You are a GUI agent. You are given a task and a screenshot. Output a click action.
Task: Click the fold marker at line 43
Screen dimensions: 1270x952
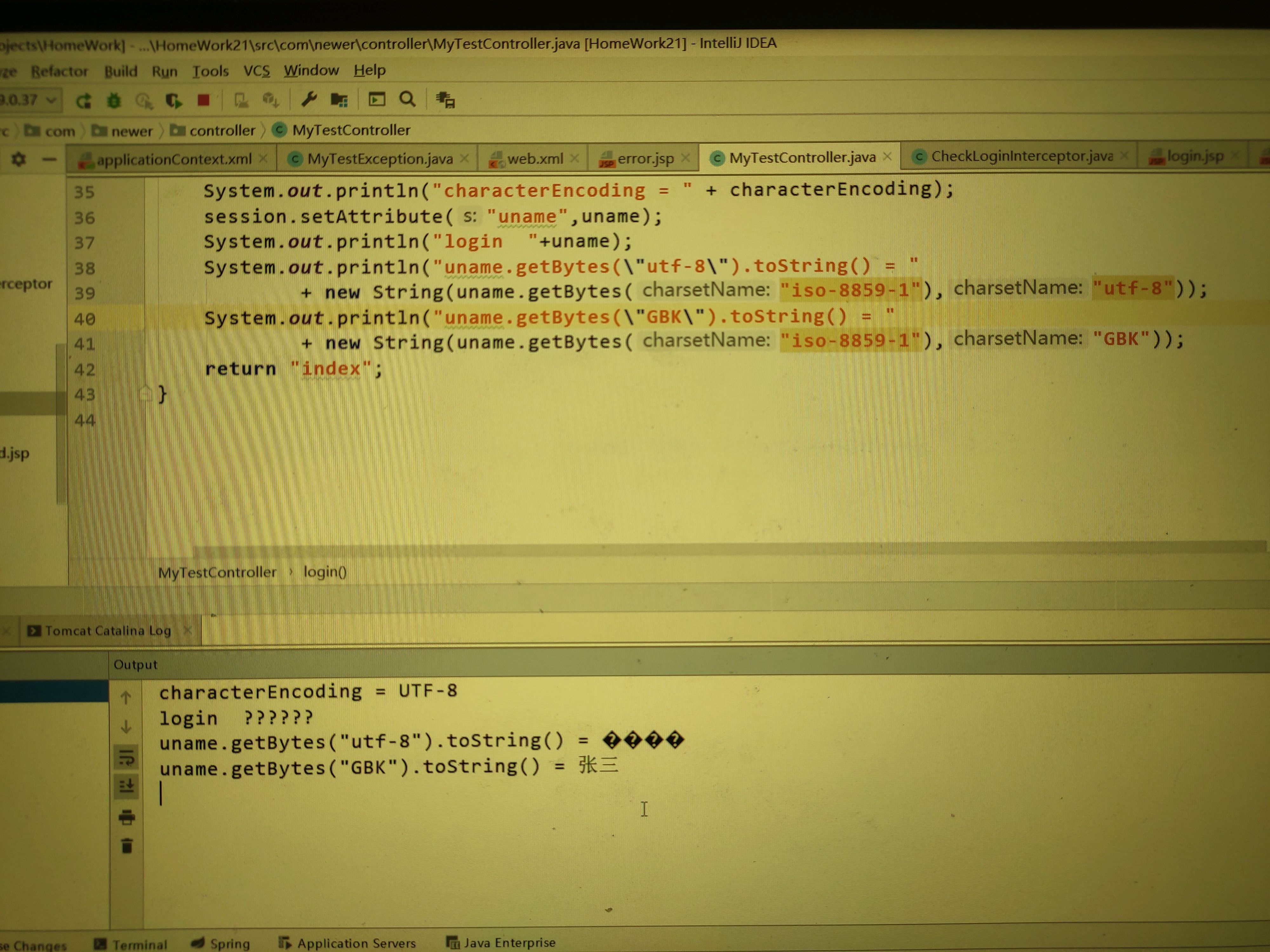pos(145,394)
